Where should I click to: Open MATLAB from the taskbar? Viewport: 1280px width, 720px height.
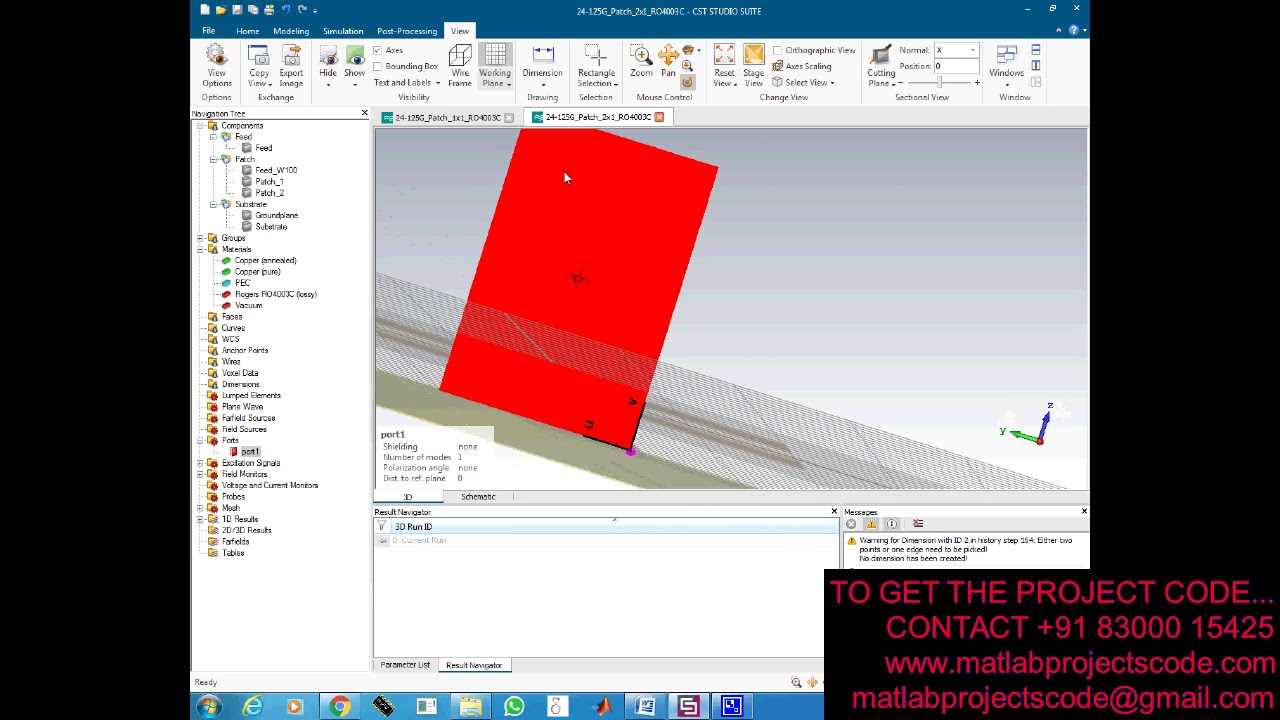click(602, 707)
